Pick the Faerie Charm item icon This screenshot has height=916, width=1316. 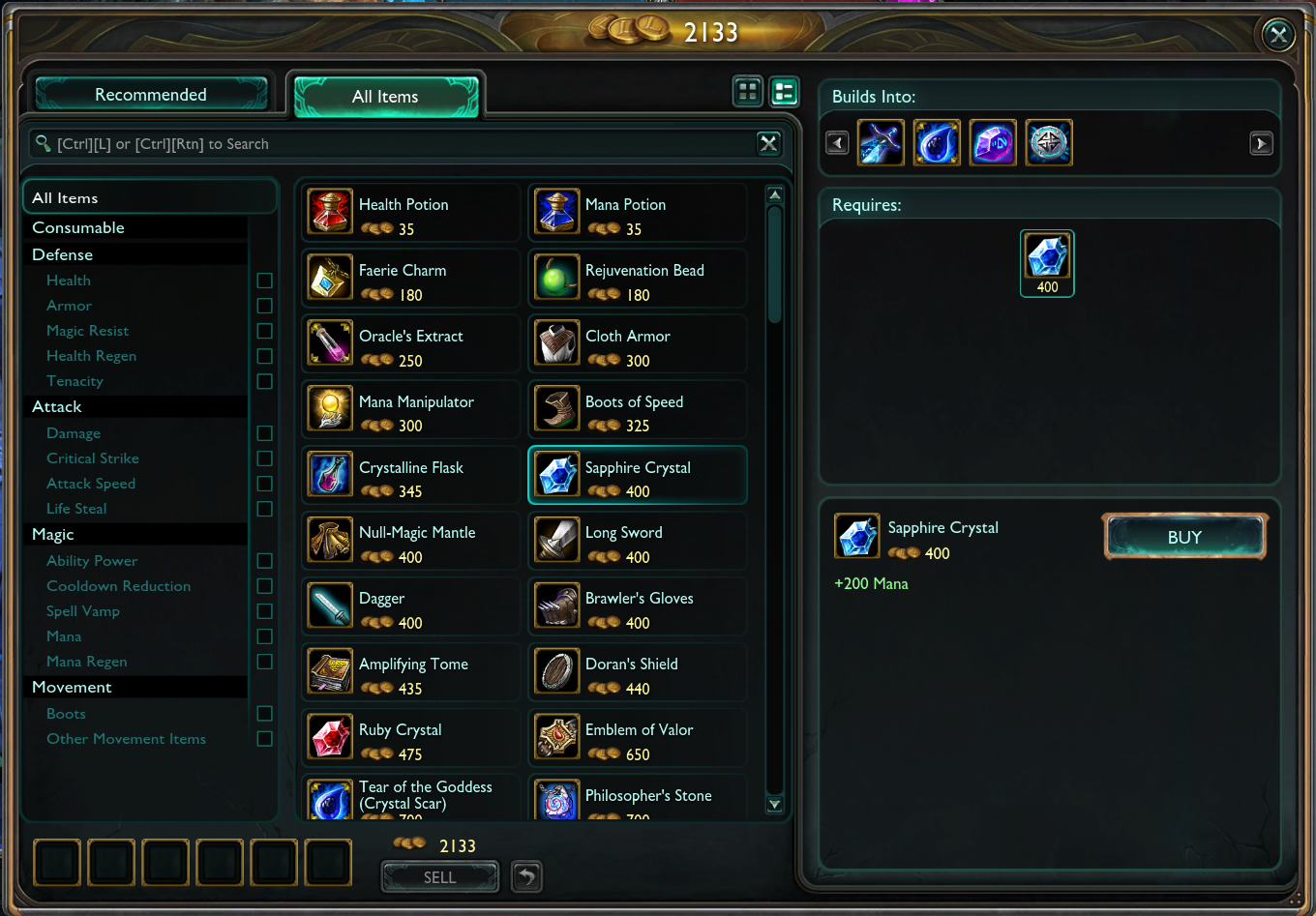(x=330, y=278)
